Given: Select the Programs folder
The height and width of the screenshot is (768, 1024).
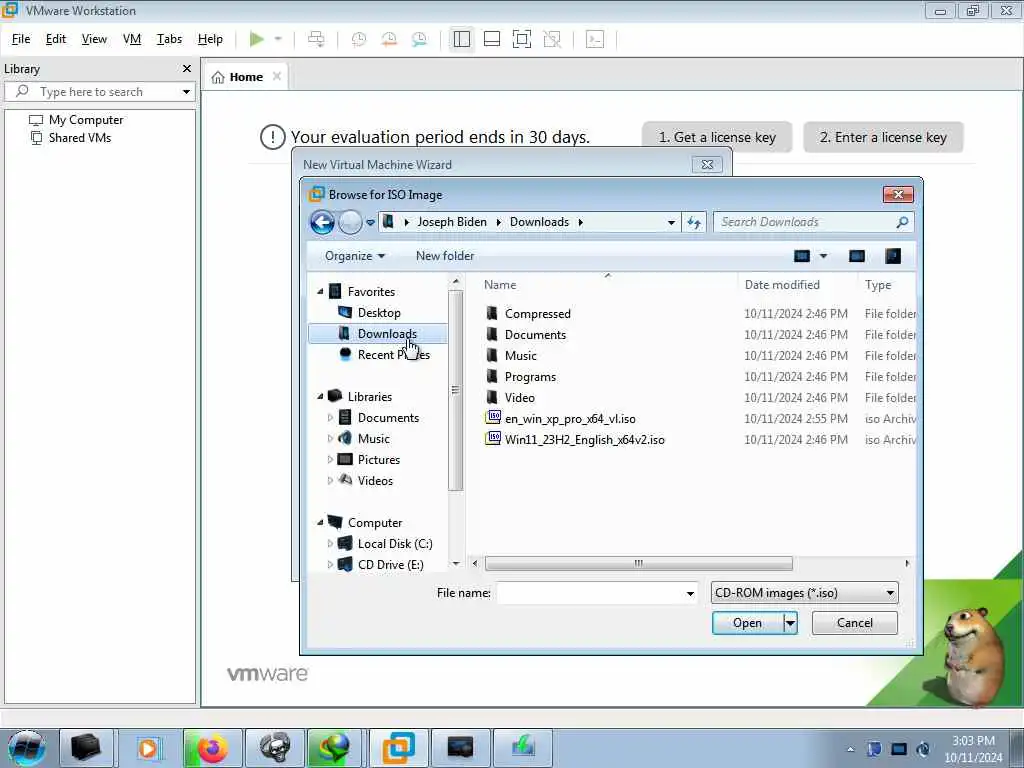Looking at the screenshot, I should (530, 377).
